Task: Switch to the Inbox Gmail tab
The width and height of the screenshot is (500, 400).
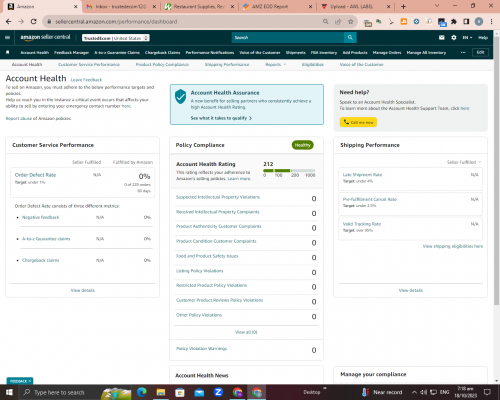Action: 120,7
